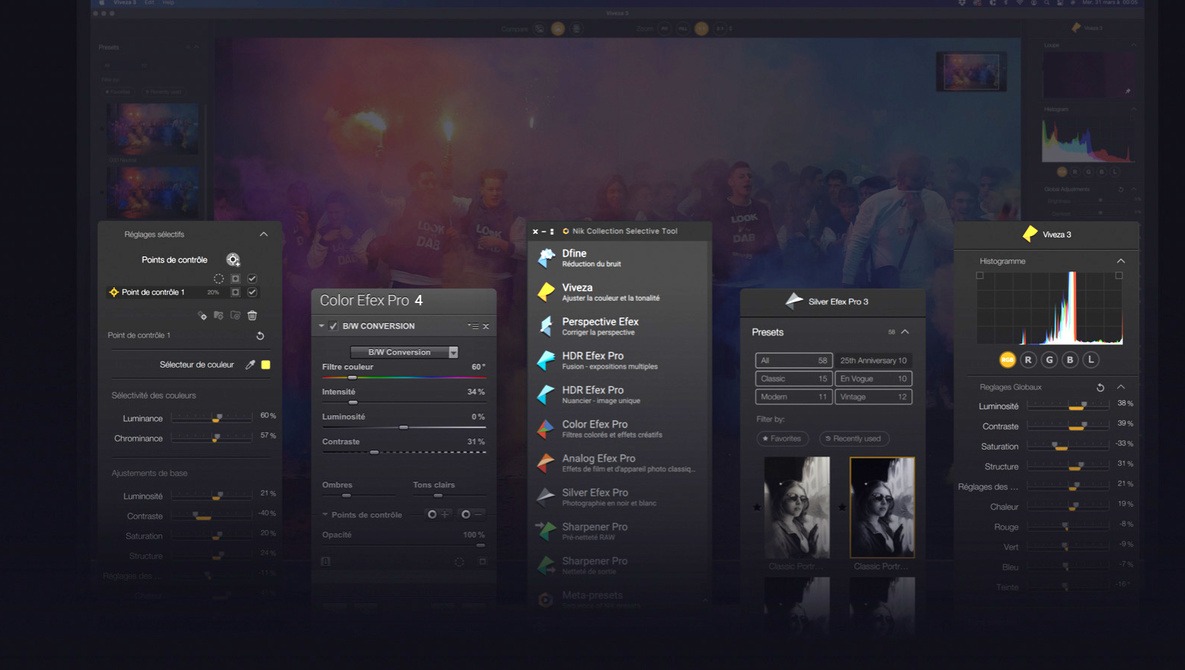Reset the Réglages Globaux adjustments
The image size is (1185, 670).
(x=1100, y=387)
